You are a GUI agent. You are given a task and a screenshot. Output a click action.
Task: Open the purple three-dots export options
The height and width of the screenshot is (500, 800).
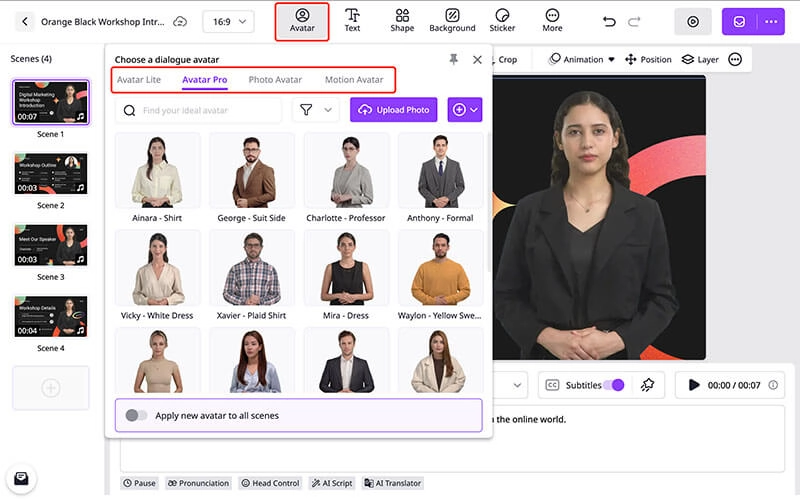[x=771, y=22]
